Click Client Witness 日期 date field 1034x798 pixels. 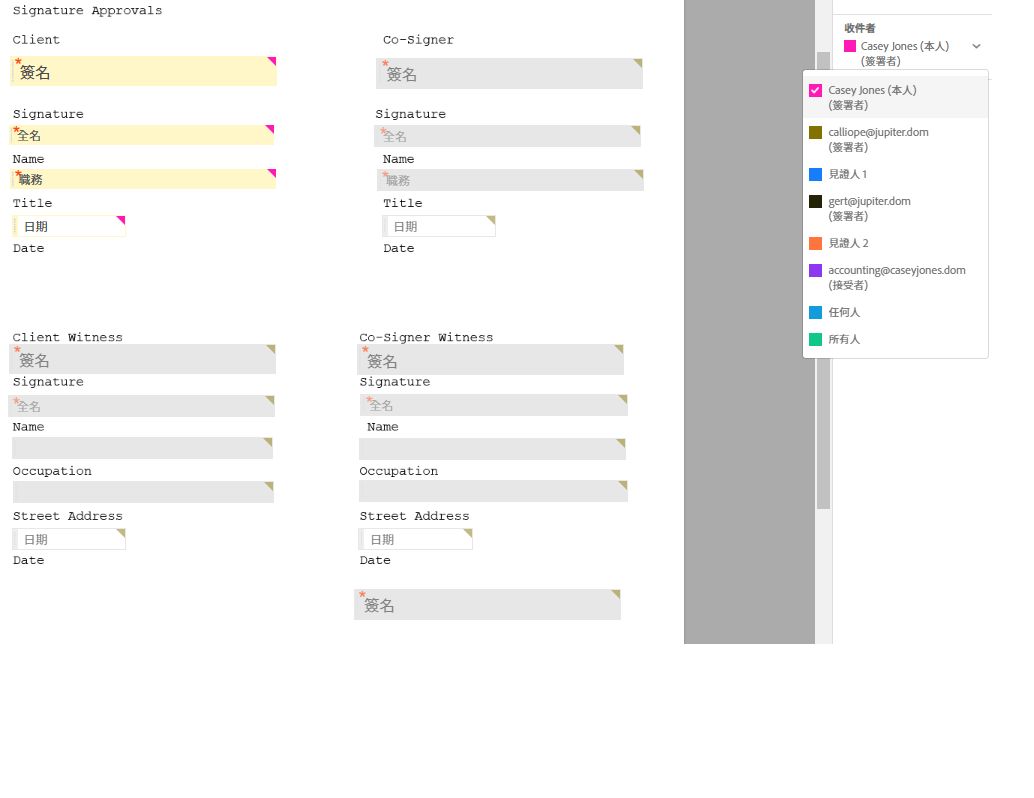point(69,539)
